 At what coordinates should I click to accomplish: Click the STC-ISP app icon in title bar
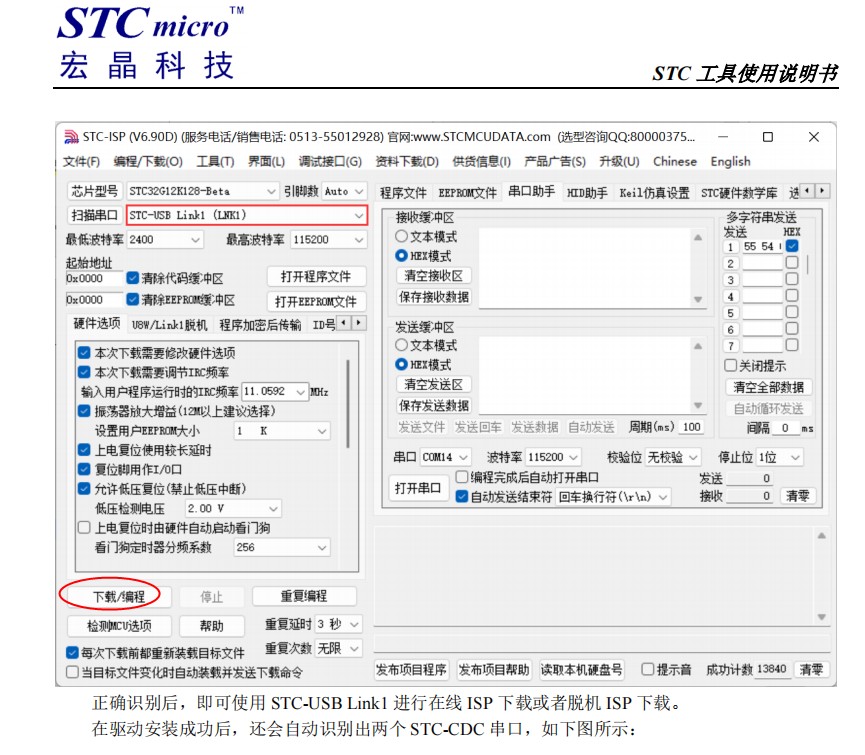[x=71, y=136]
